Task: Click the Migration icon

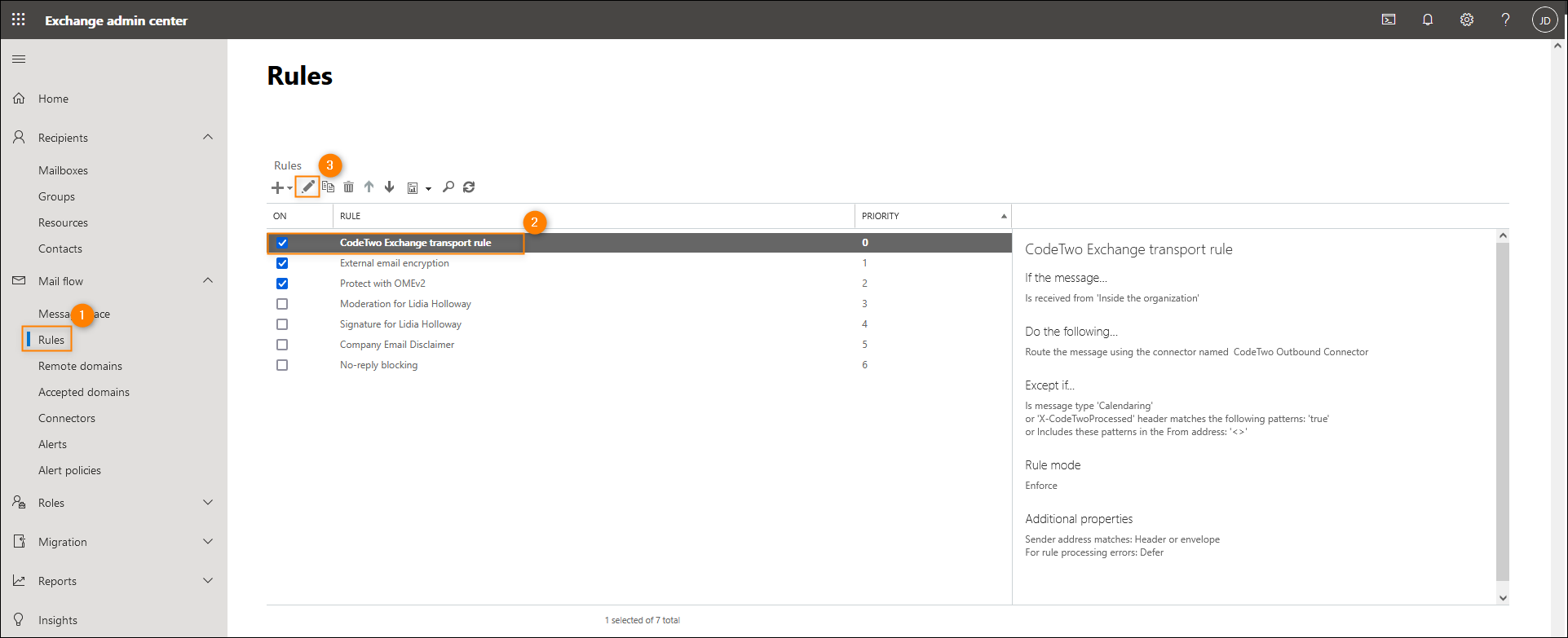Action: (19, 541)
